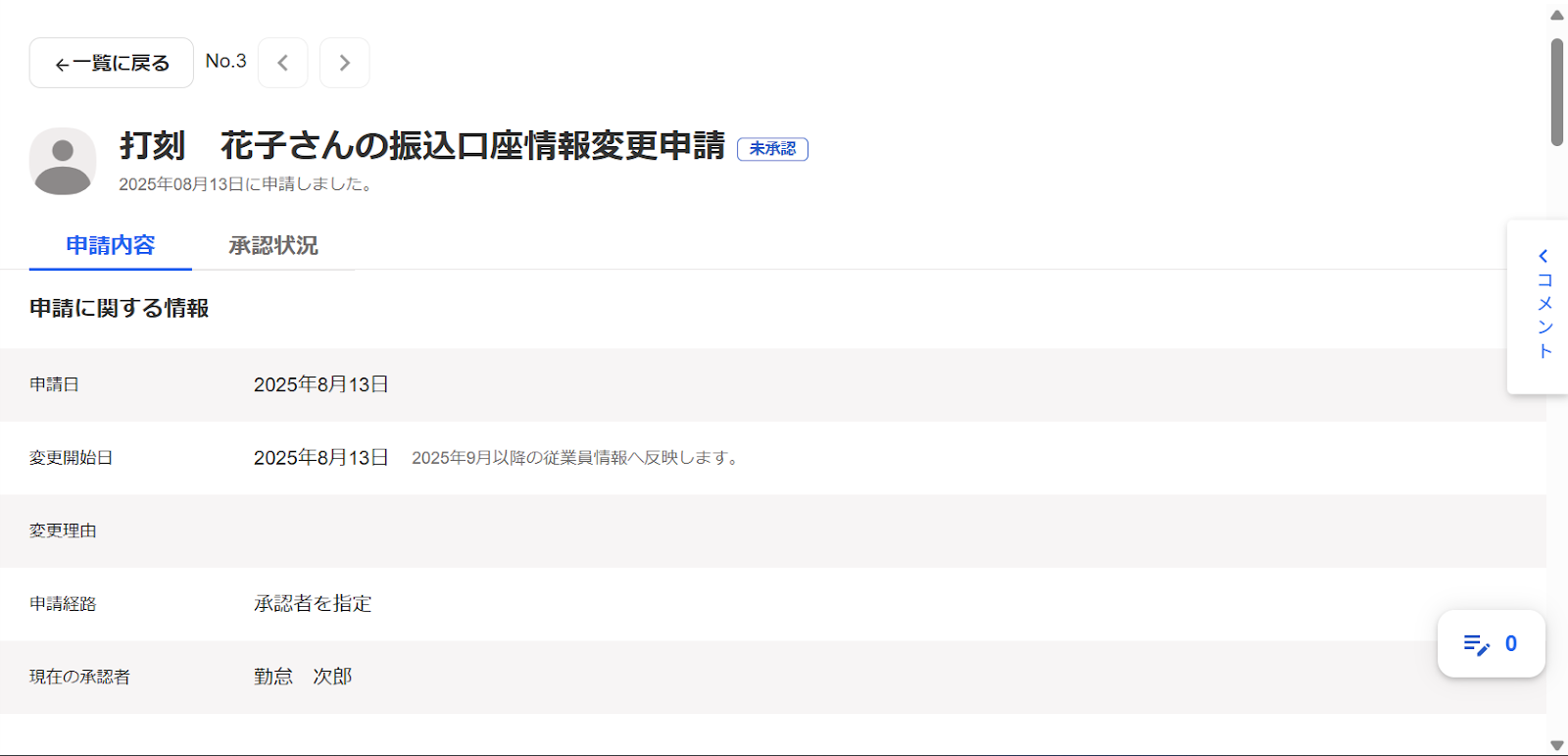This screenshot has width=1568, height=756.
Task: Click the 変更開始日 value 2025年8月13日
Action: [x=321, y=458]
